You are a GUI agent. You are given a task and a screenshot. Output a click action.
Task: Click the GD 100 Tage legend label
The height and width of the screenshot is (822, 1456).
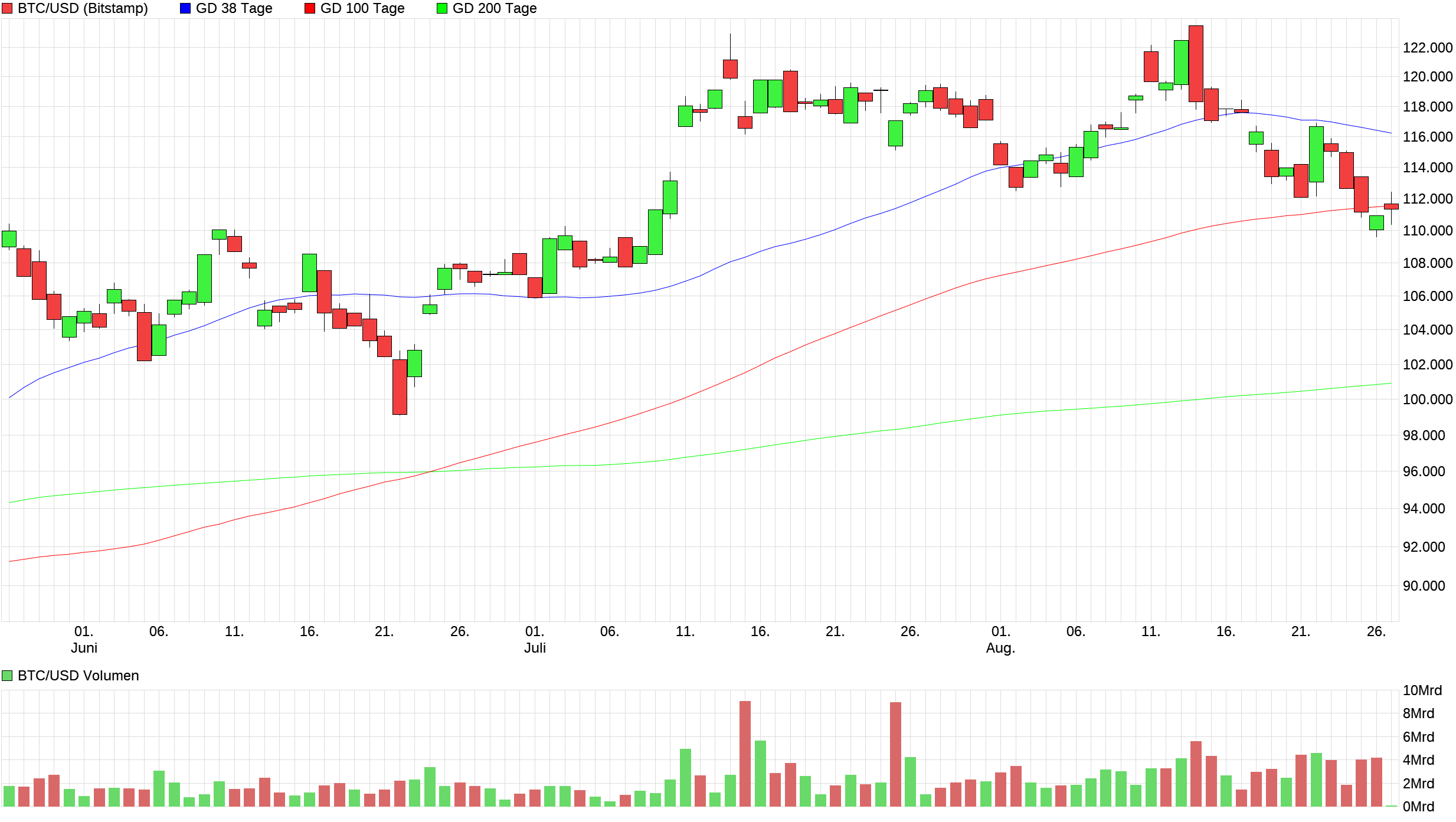click(362, 8)
